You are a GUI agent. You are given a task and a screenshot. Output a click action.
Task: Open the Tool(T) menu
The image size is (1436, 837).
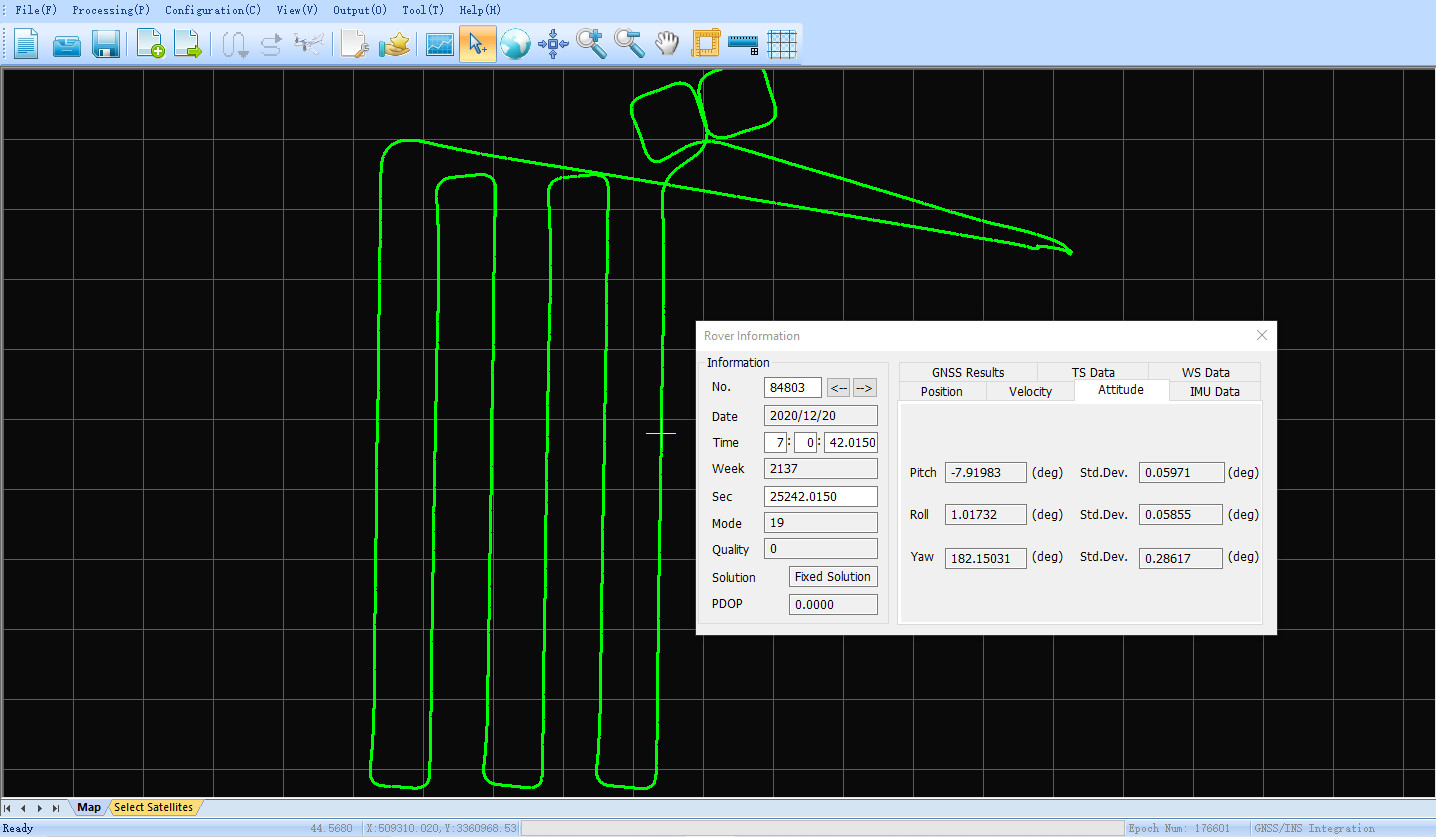(x=423, y=10)
